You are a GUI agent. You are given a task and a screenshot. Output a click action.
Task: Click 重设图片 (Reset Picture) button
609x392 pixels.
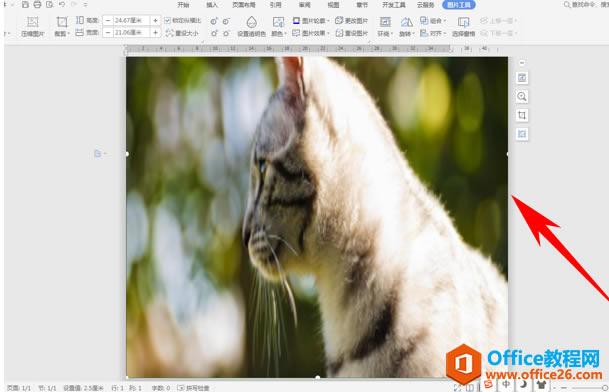coord(351,33)
